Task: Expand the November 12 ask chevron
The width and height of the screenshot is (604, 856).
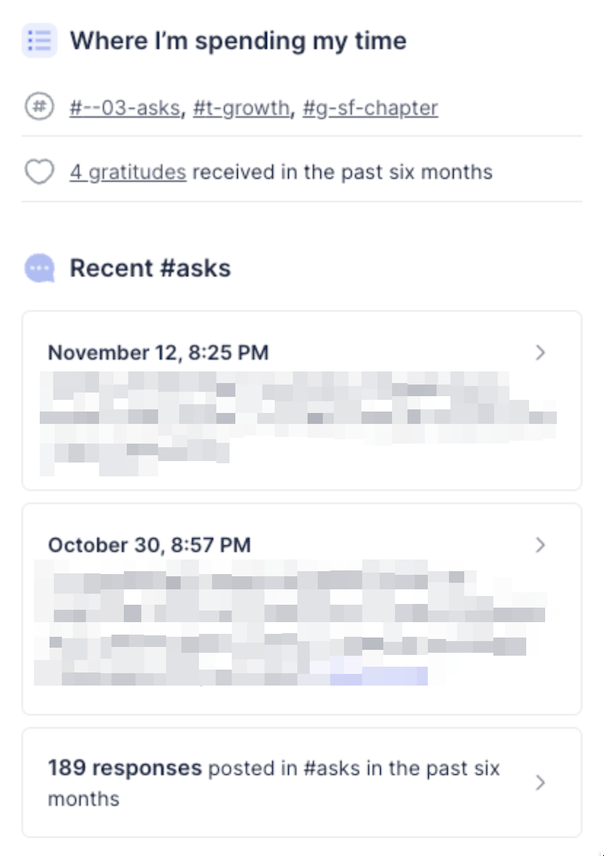Action: [x=540, y=352]
